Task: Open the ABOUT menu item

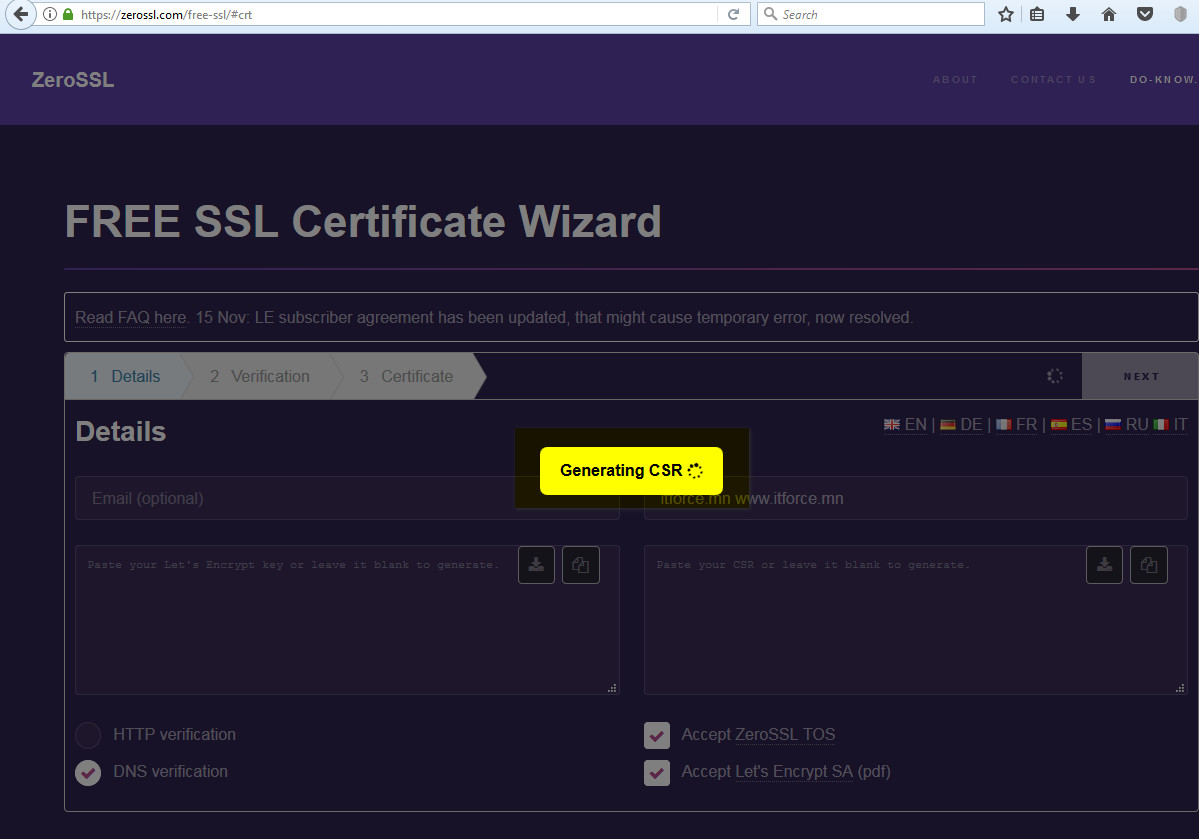Action: 955,80
